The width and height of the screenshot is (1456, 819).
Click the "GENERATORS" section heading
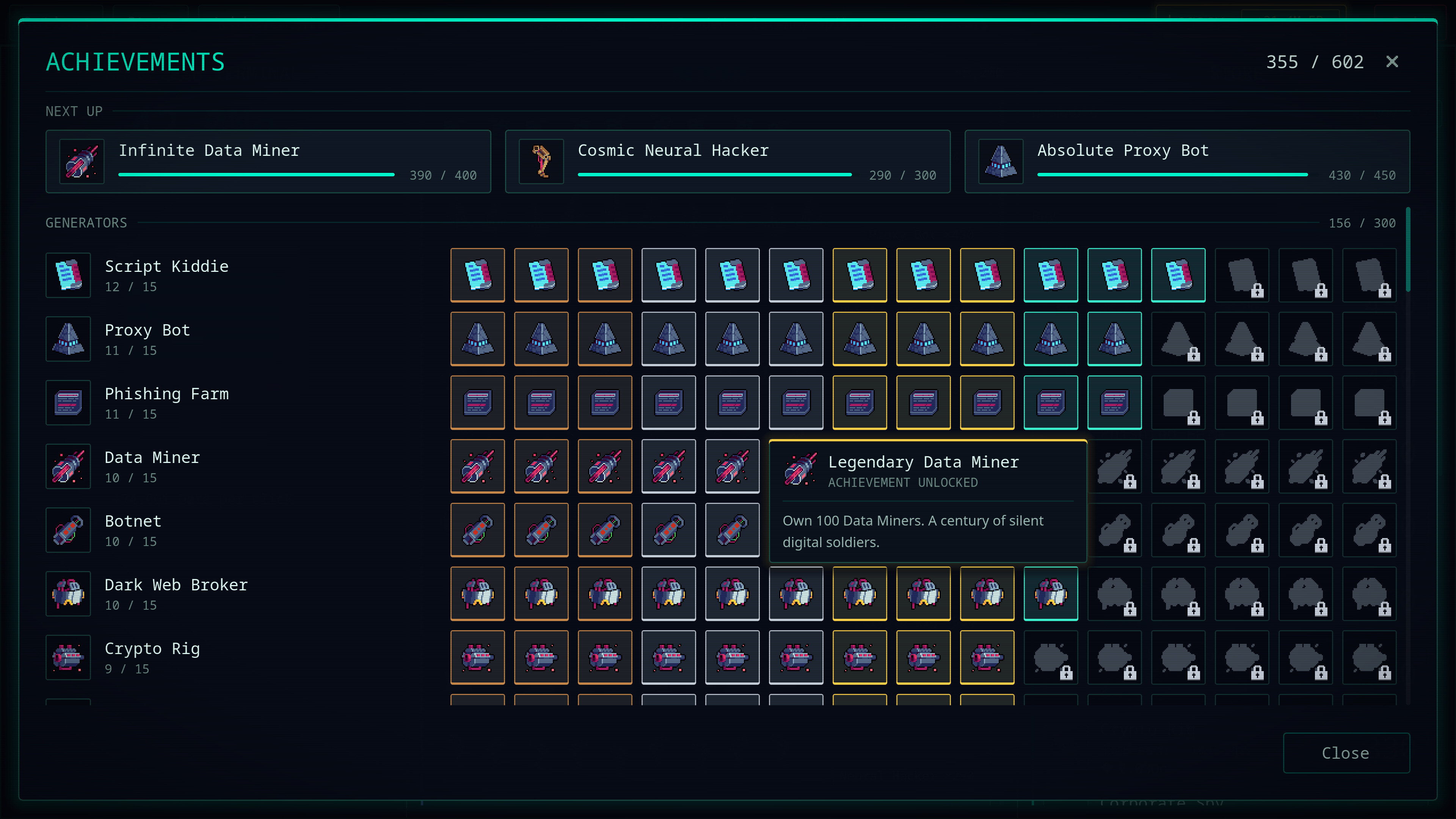point(86,223)
